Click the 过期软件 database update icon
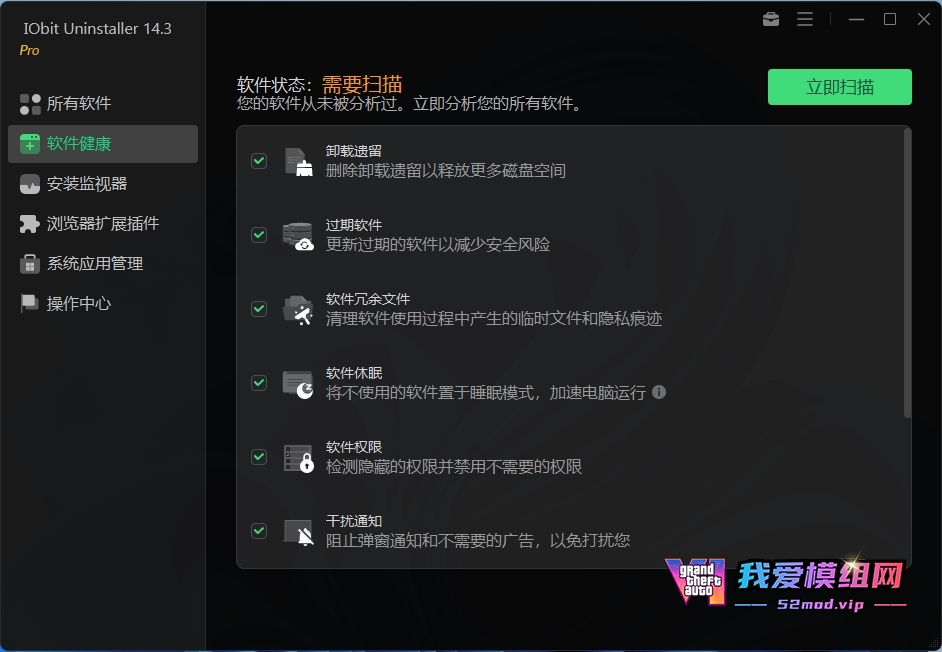The height and width of the screenshot is (652, 942). (x=299, y=236)
